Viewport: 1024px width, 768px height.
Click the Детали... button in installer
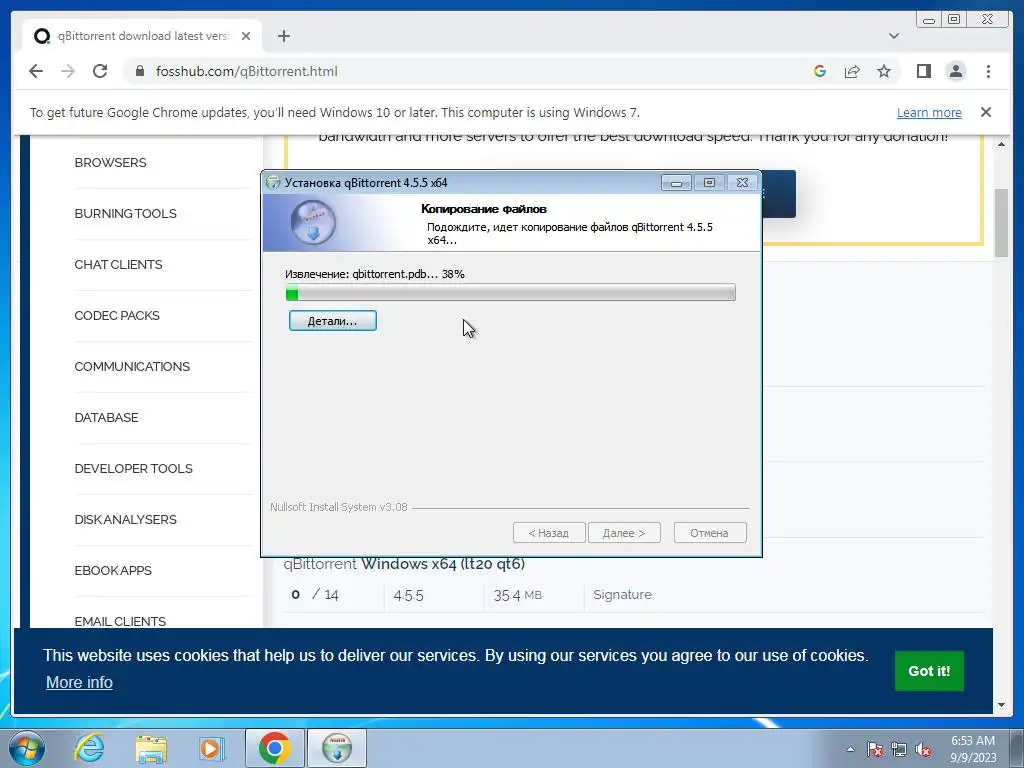tap(332, 321)
